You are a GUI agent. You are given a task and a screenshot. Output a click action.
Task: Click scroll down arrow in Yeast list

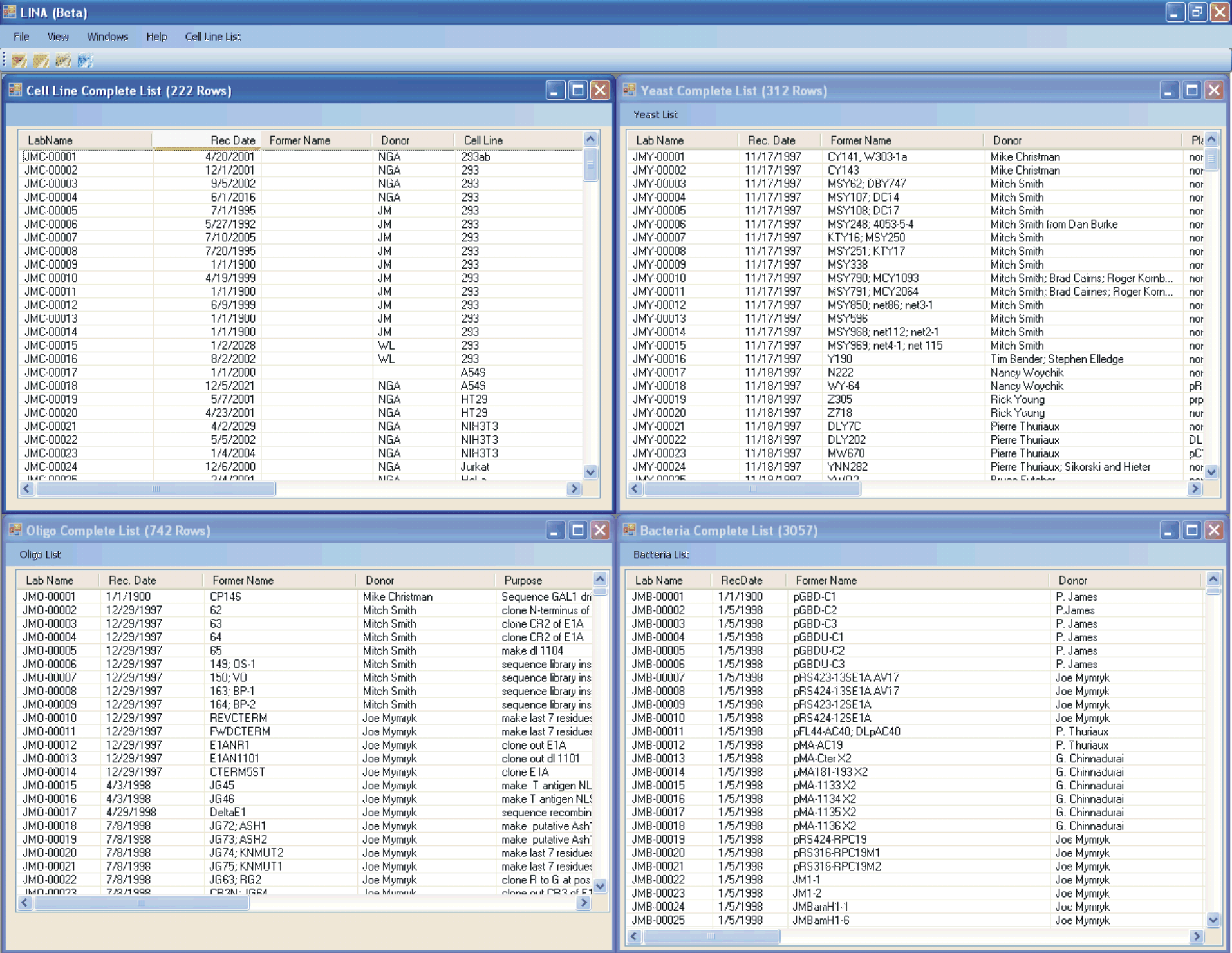click(x=1211, y=472)
